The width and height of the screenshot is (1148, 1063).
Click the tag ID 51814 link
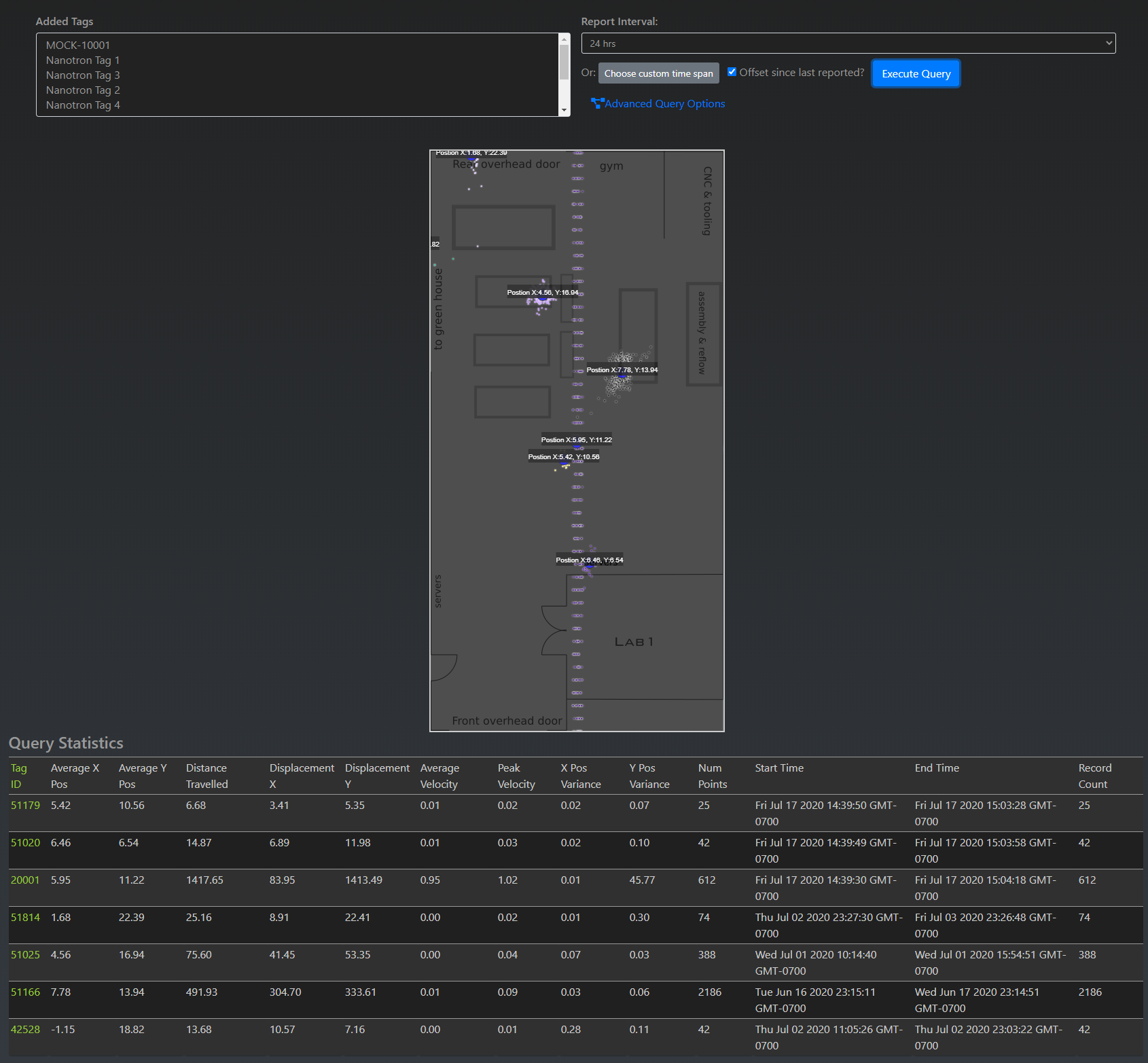(x=25, y=918)
